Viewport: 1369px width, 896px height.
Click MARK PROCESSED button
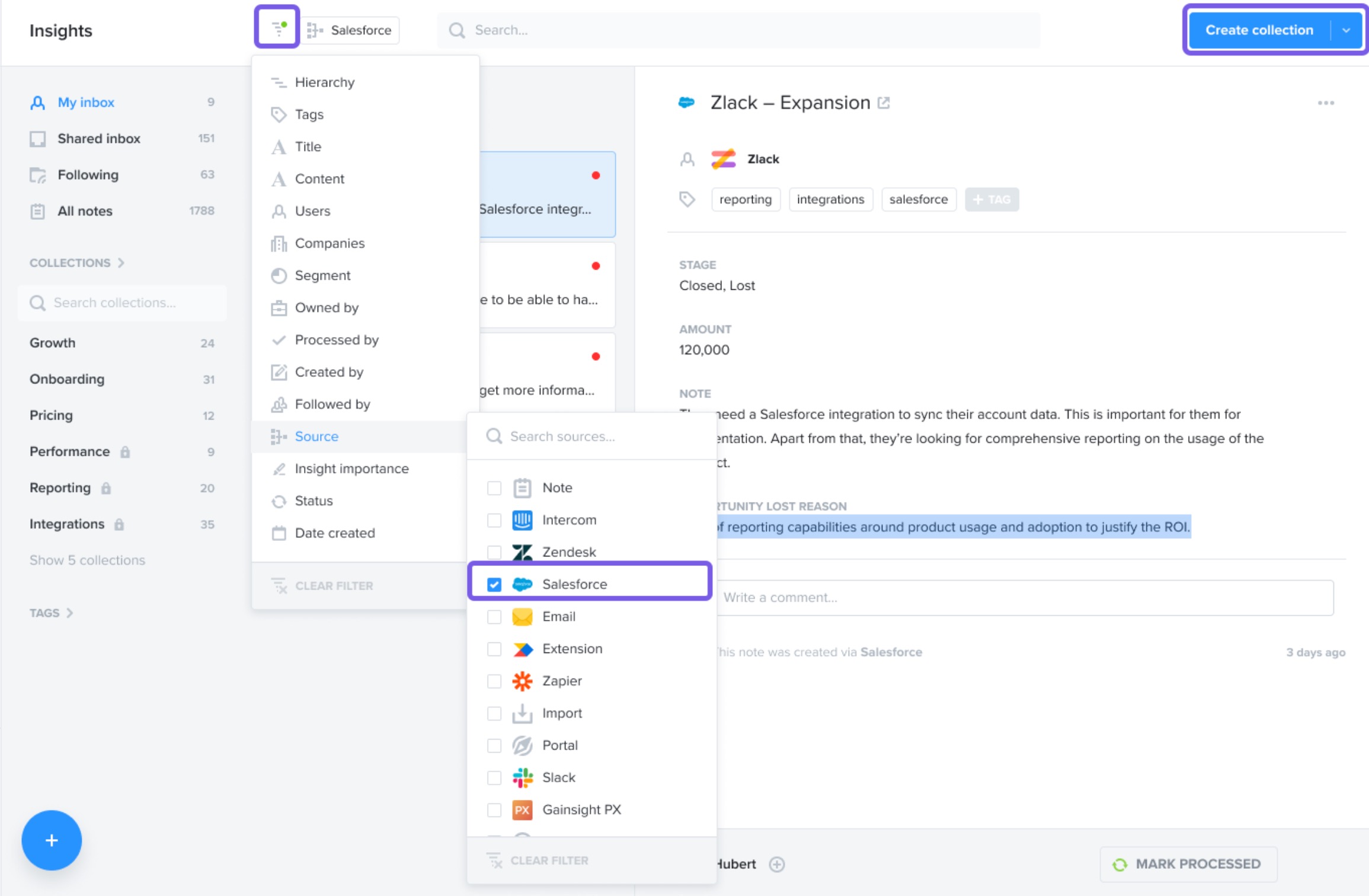tap(1188, 864)
